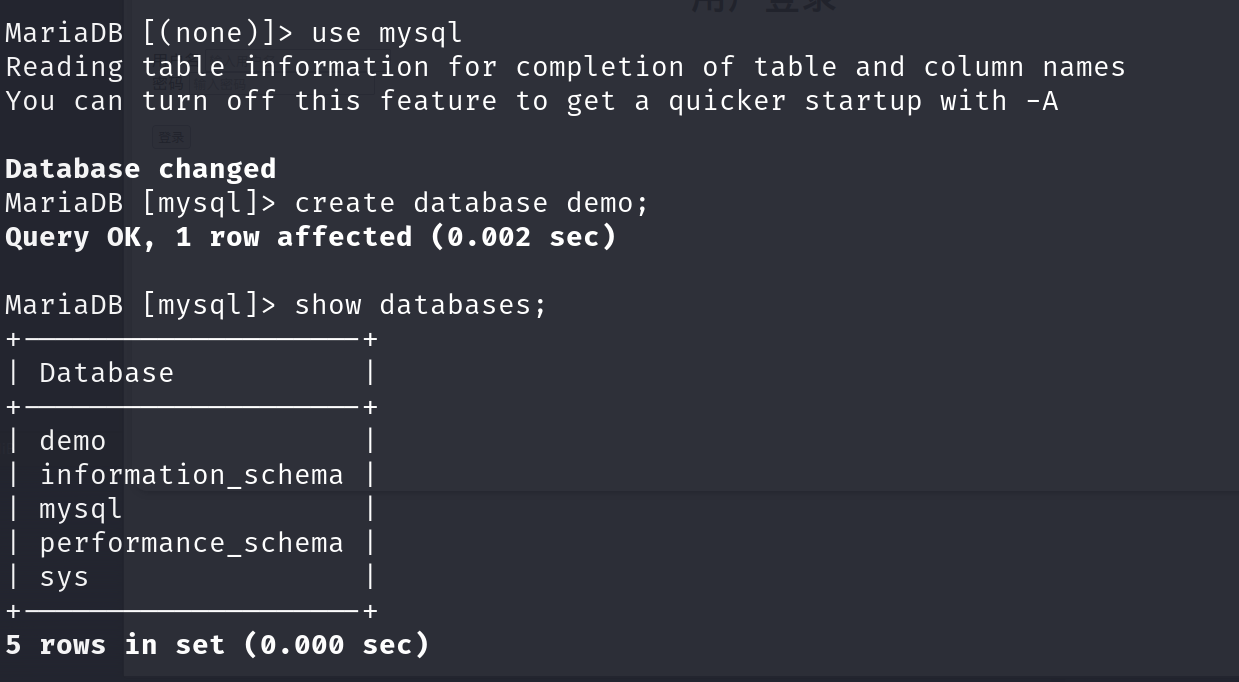Click the 'You can turn off this feature' line
The width and height of the screenshot is (1239, 682).
(530, 101)
